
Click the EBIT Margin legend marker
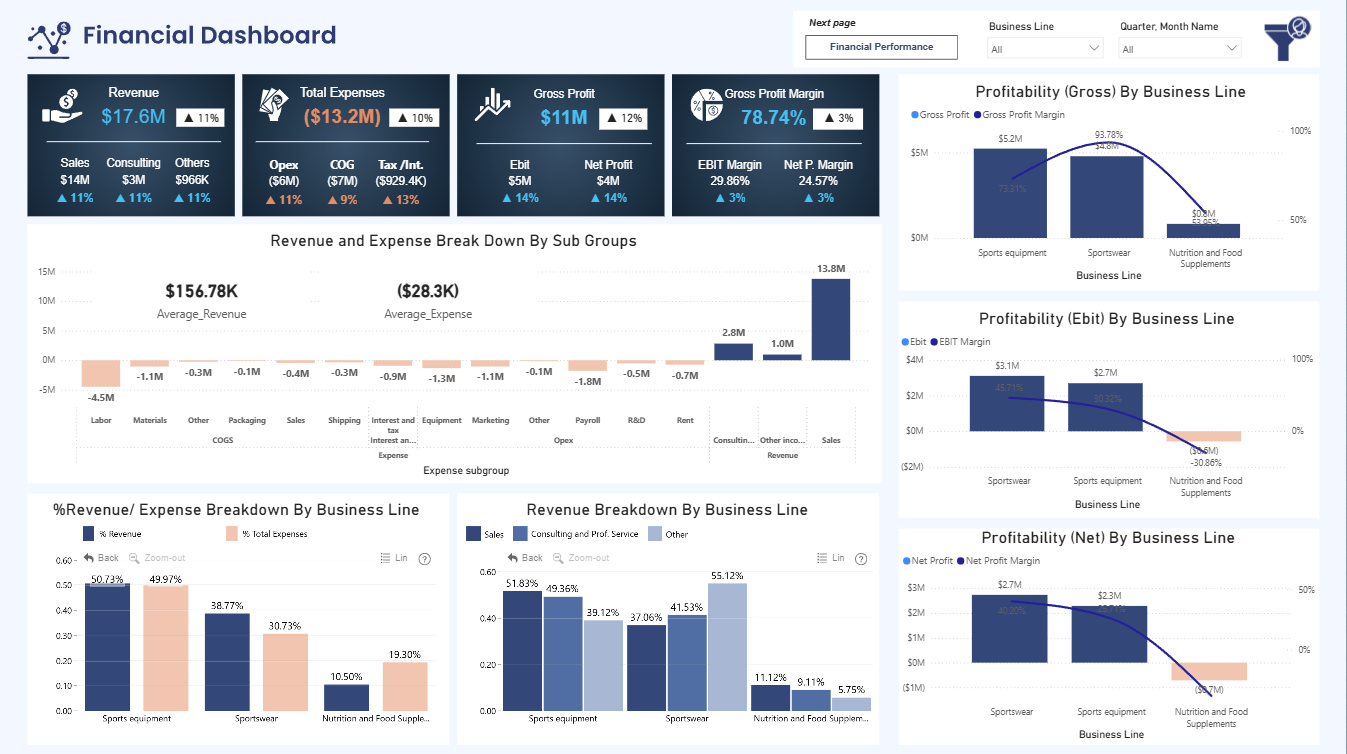[936, 342]
